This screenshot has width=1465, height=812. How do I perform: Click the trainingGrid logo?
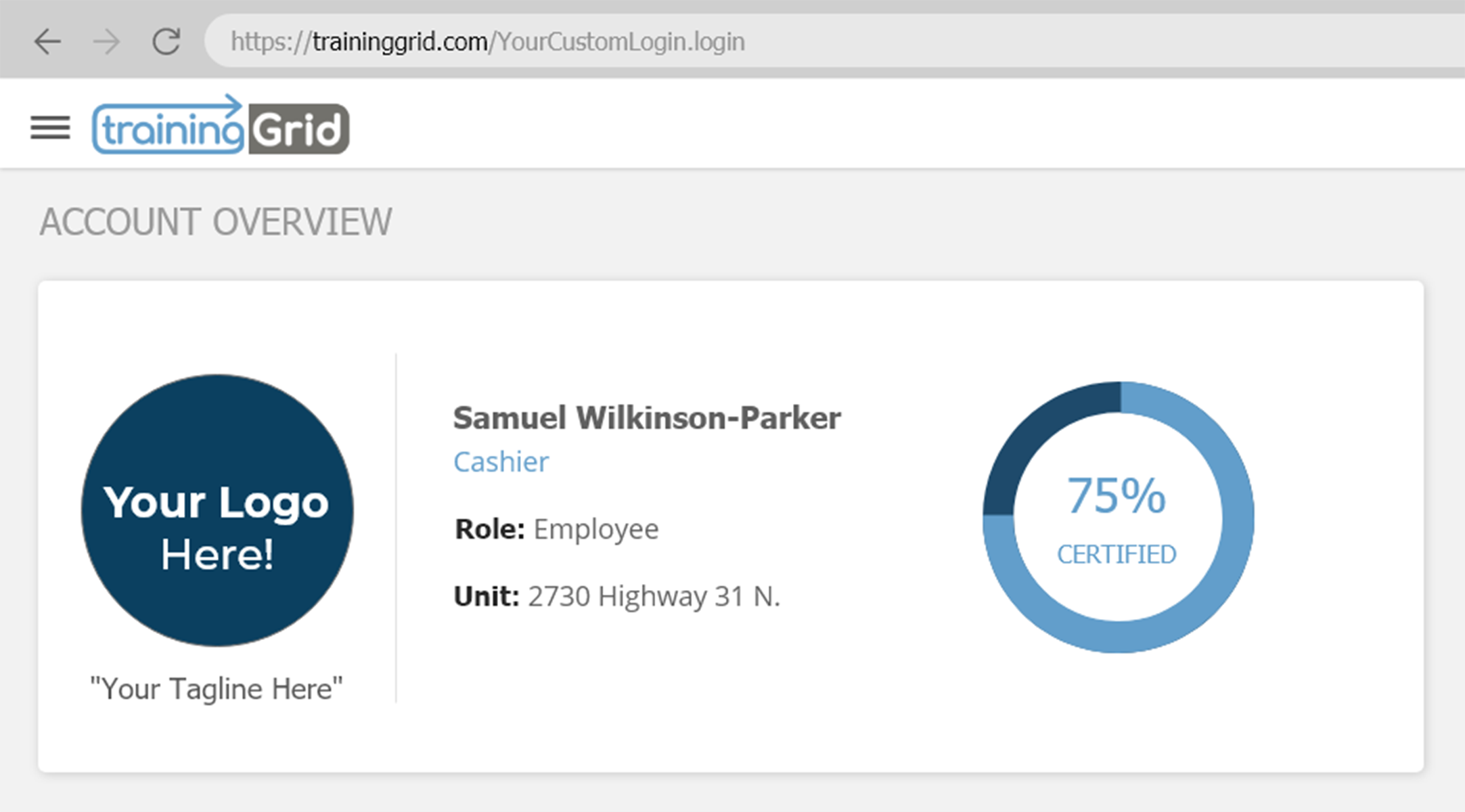click(x=220, y=126)
